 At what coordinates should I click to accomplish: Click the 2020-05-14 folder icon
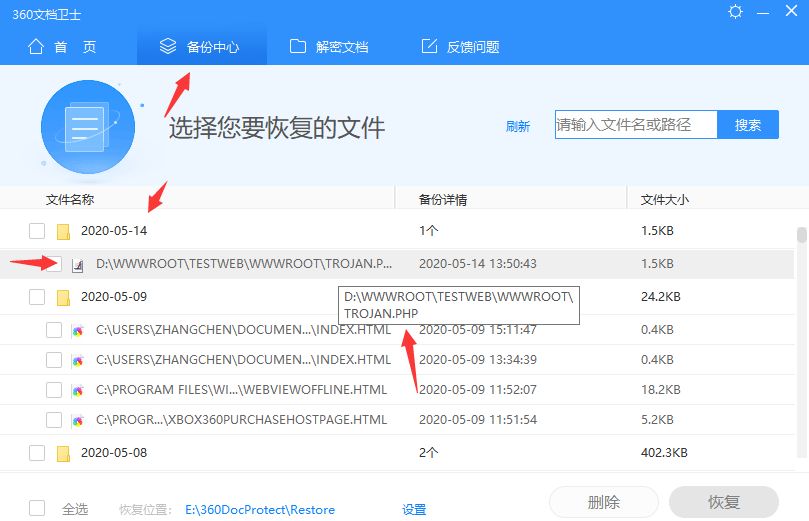point(63,231)
